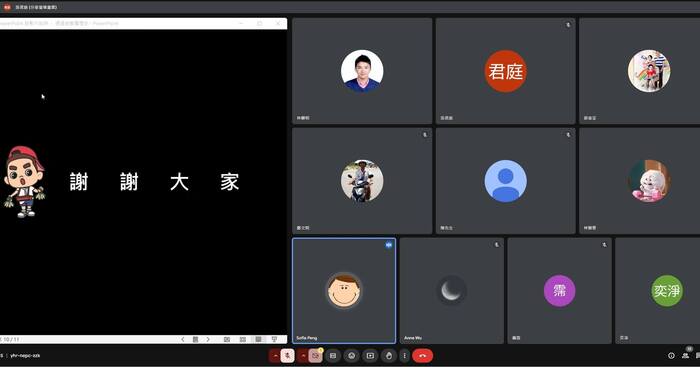Click the cartoon character on the slide

coord(25,182)
